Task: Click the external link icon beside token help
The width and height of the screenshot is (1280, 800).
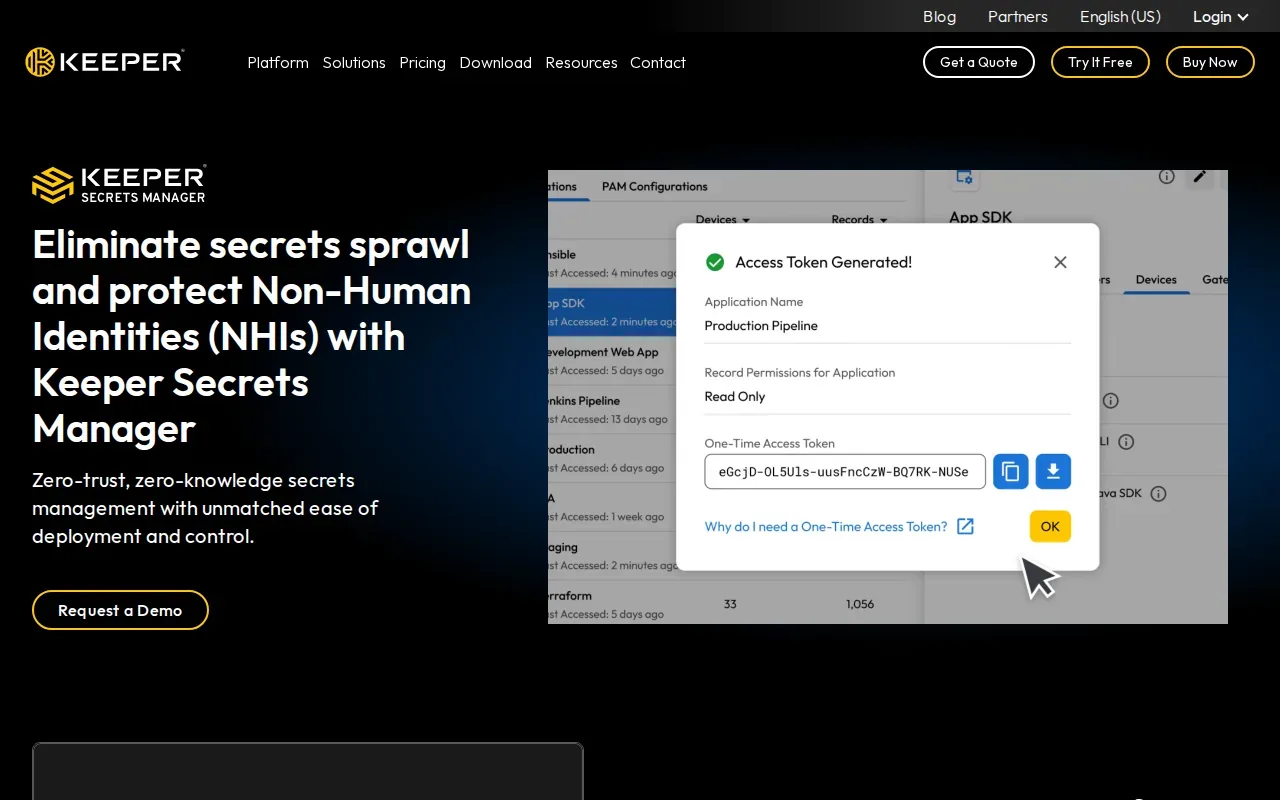Action: click(x=965, y=527)
